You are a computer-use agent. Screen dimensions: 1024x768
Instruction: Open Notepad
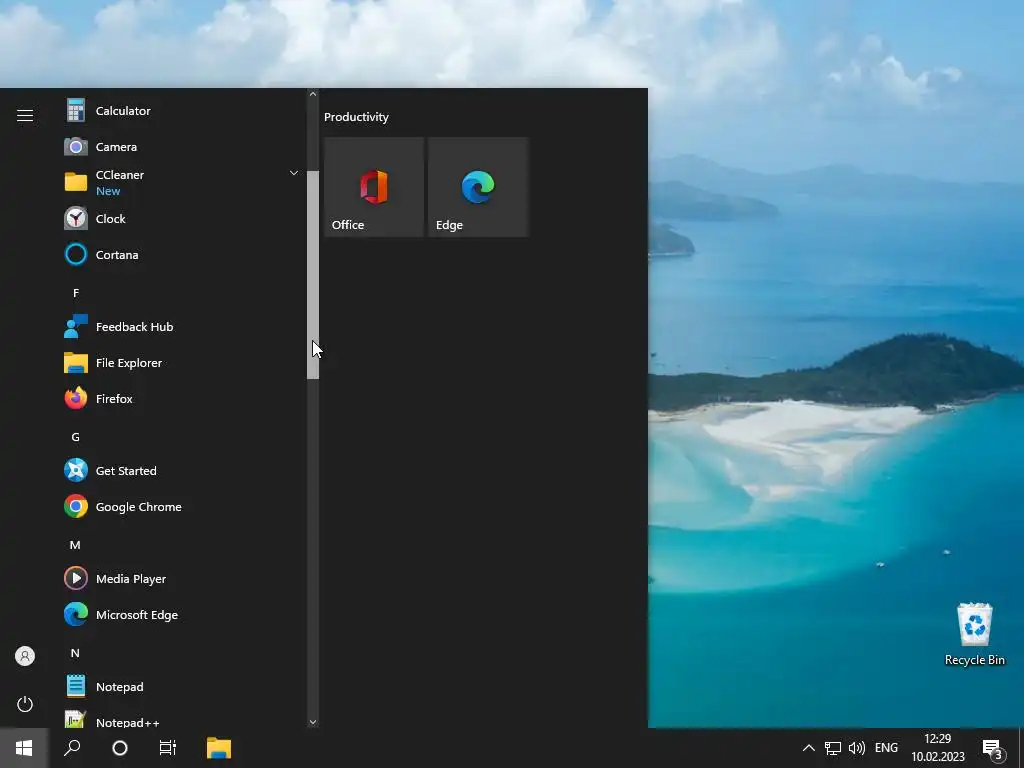pyautogui.click(x=181, y=687)
